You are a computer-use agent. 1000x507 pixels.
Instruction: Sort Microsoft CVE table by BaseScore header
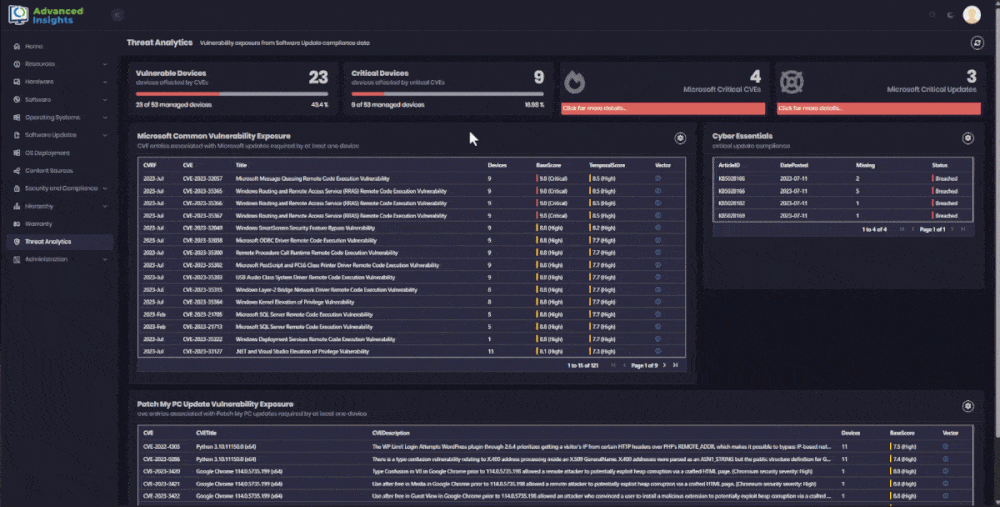click(x=548, y=165)
